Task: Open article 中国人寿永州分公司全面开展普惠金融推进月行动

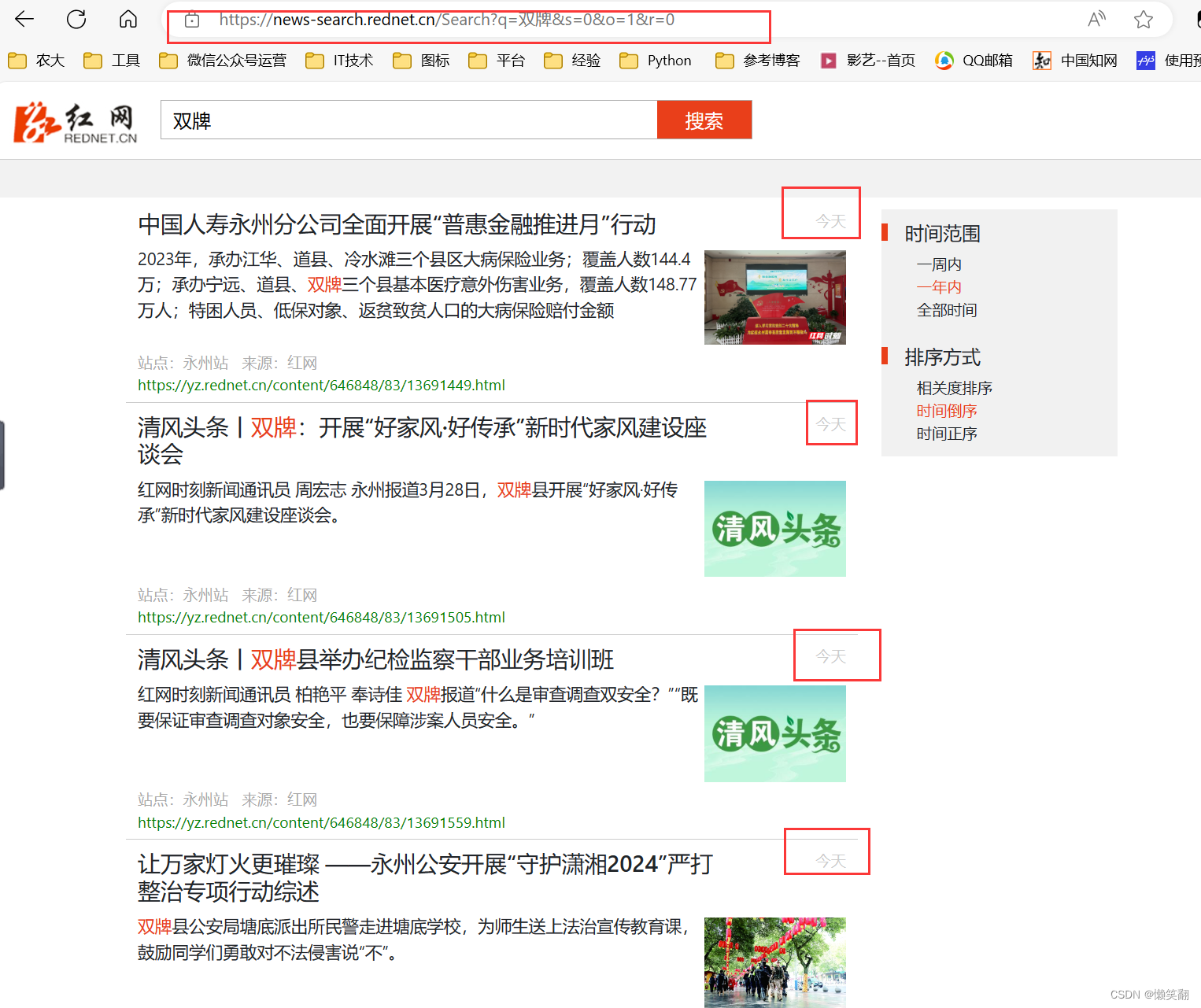Action: [x=397, y=225]
